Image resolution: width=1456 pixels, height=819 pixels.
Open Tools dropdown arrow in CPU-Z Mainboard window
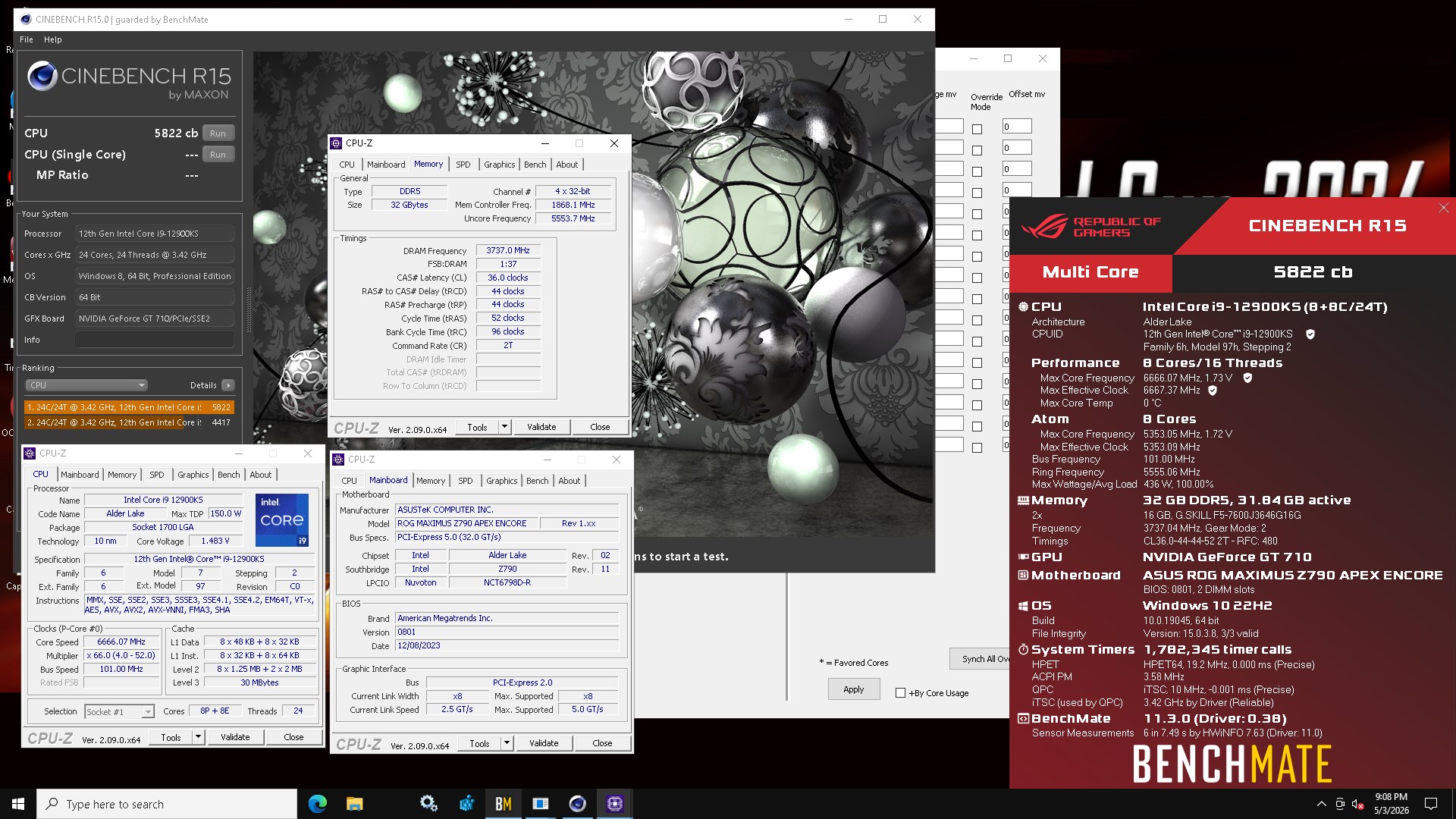(507, 743)
